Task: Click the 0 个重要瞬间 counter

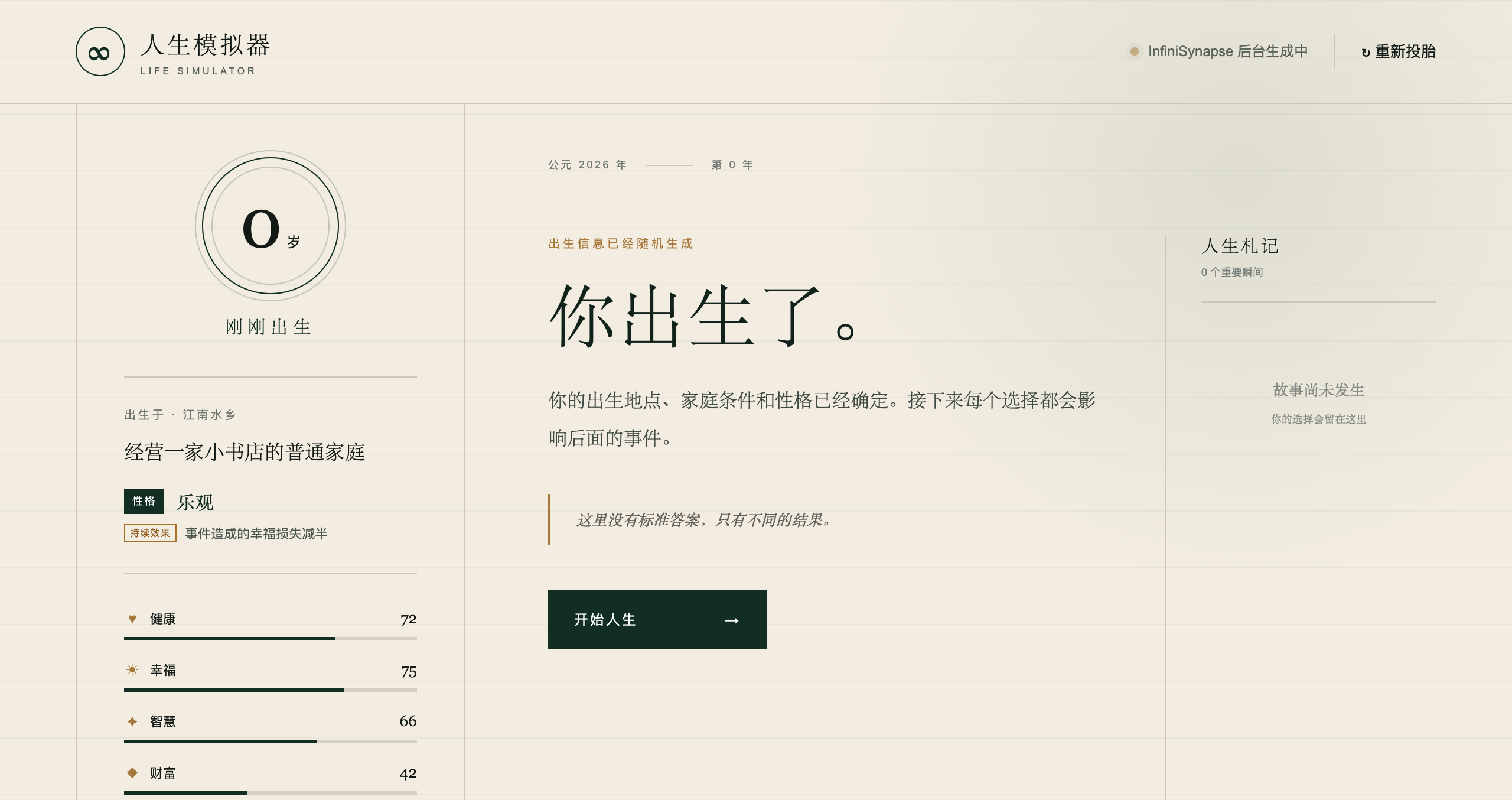Action: coord(1232,272)
